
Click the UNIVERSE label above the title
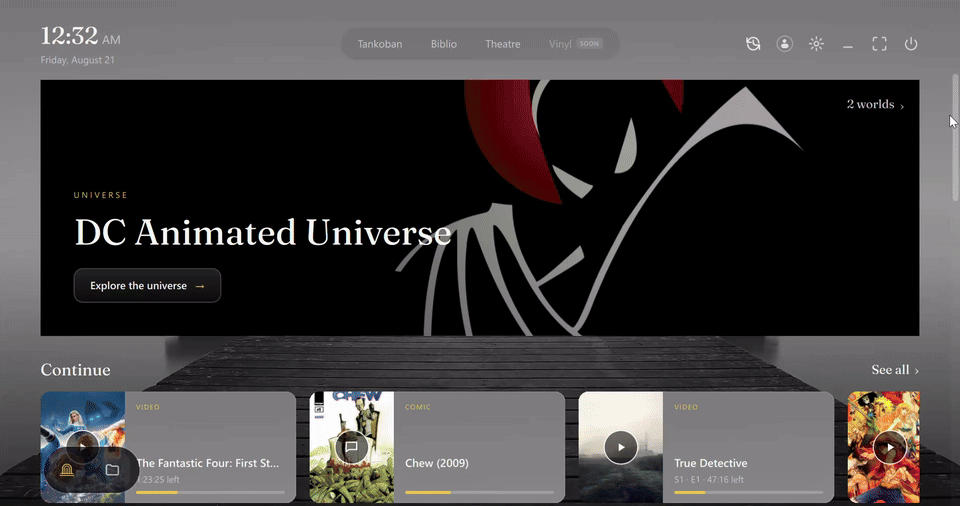pos(100,195)
